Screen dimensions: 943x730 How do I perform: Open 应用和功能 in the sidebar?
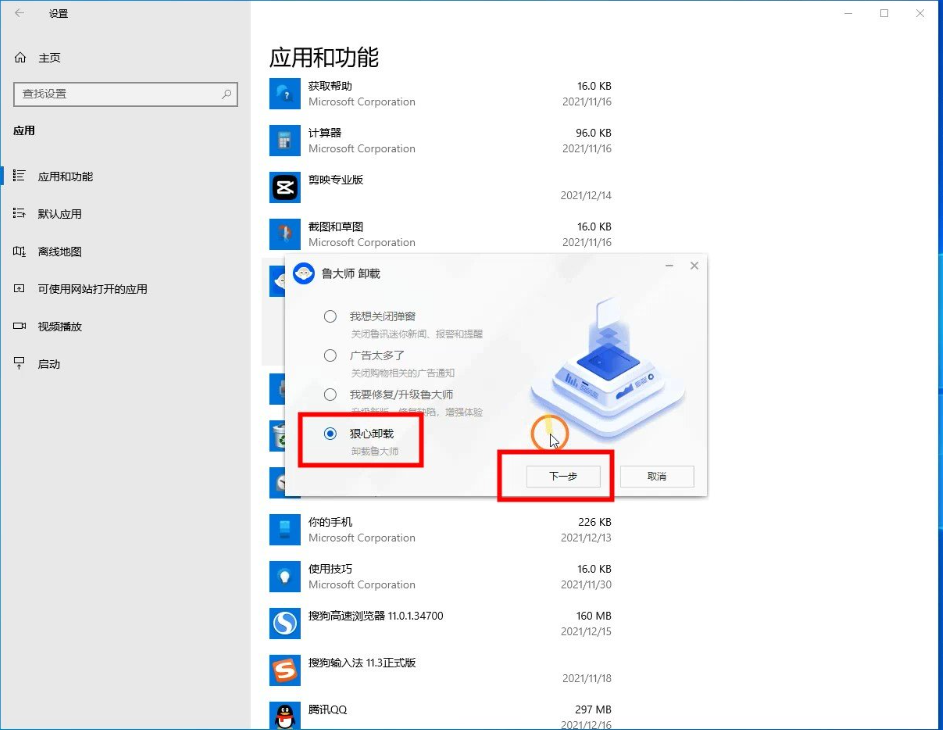[65, 176]
